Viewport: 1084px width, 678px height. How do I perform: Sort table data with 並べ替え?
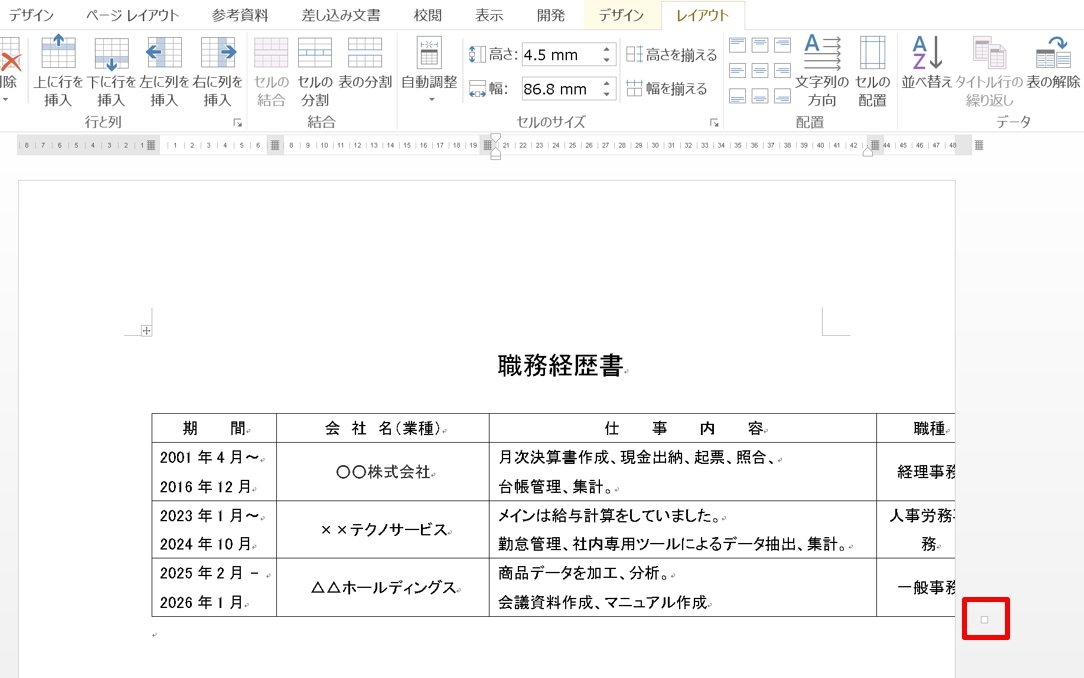point(927,71)
